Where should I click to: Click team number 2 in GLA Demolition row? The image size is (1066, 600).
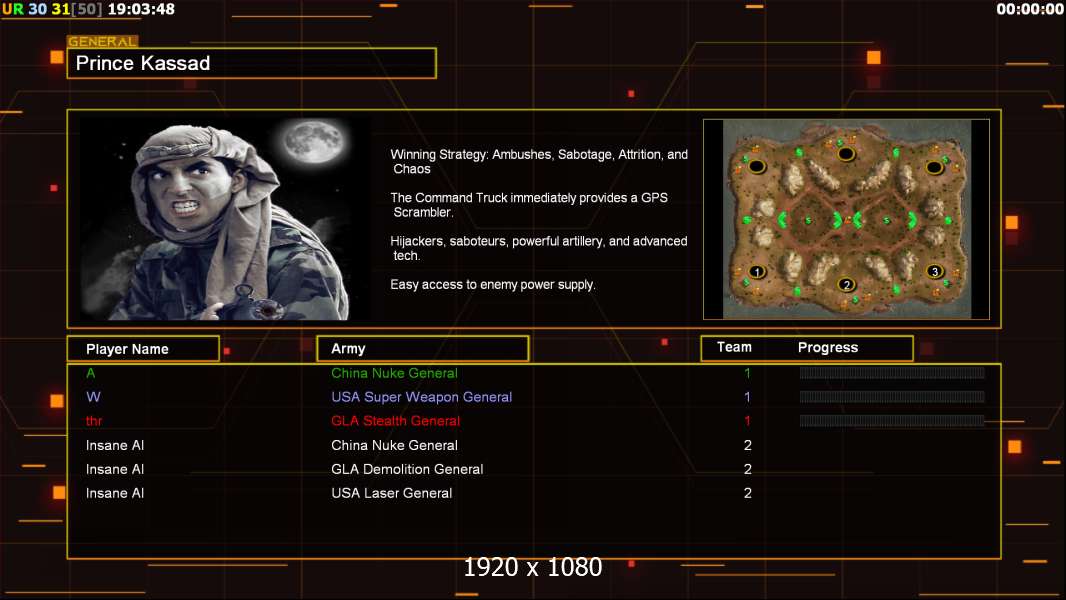pyautogui.click(x=748, y=469)
